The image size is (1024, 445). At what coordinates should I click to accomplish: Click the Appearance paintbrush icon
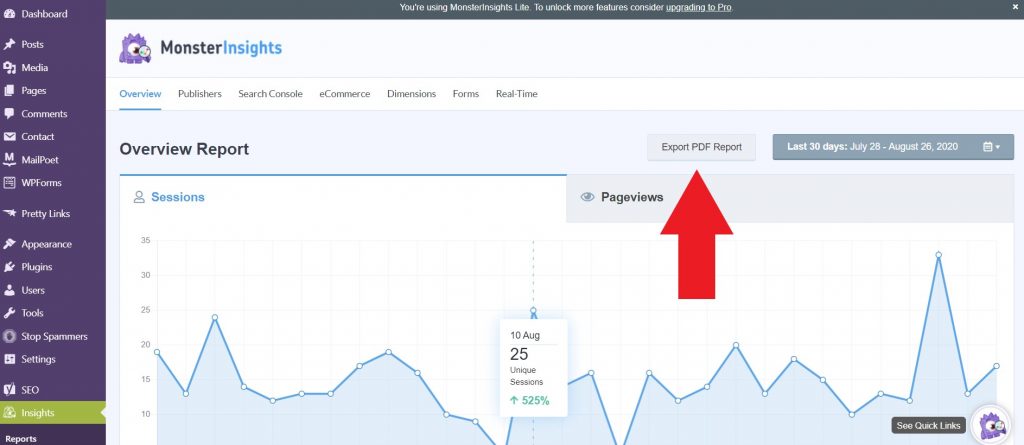pyautogui.click(x=9, y=244)
